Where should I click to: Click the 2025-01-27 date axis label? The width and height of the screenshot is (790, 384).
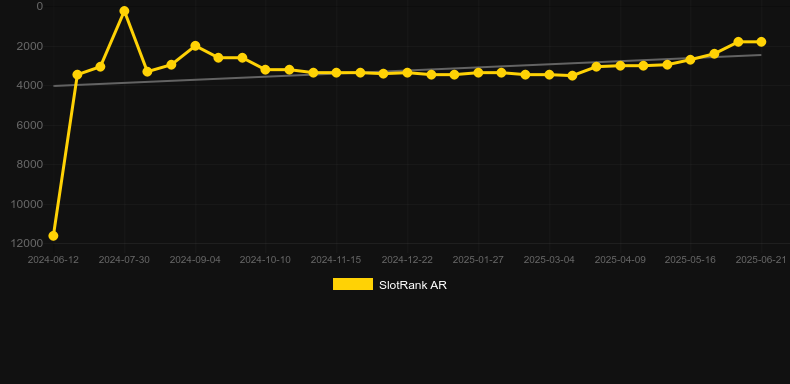[478, 260]
